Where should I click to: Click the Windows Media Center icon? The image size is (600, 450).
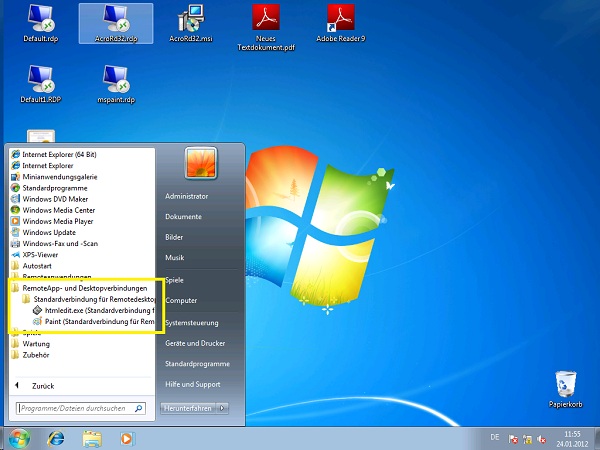pyautogui.click(x=15, y=210)
